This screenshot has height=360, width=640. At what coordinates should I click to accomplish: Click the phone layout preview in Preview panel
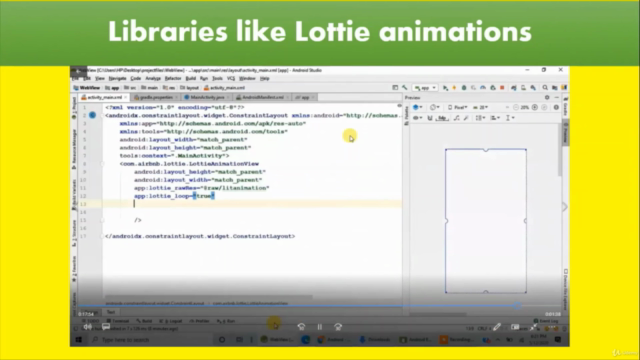point(486,221)
